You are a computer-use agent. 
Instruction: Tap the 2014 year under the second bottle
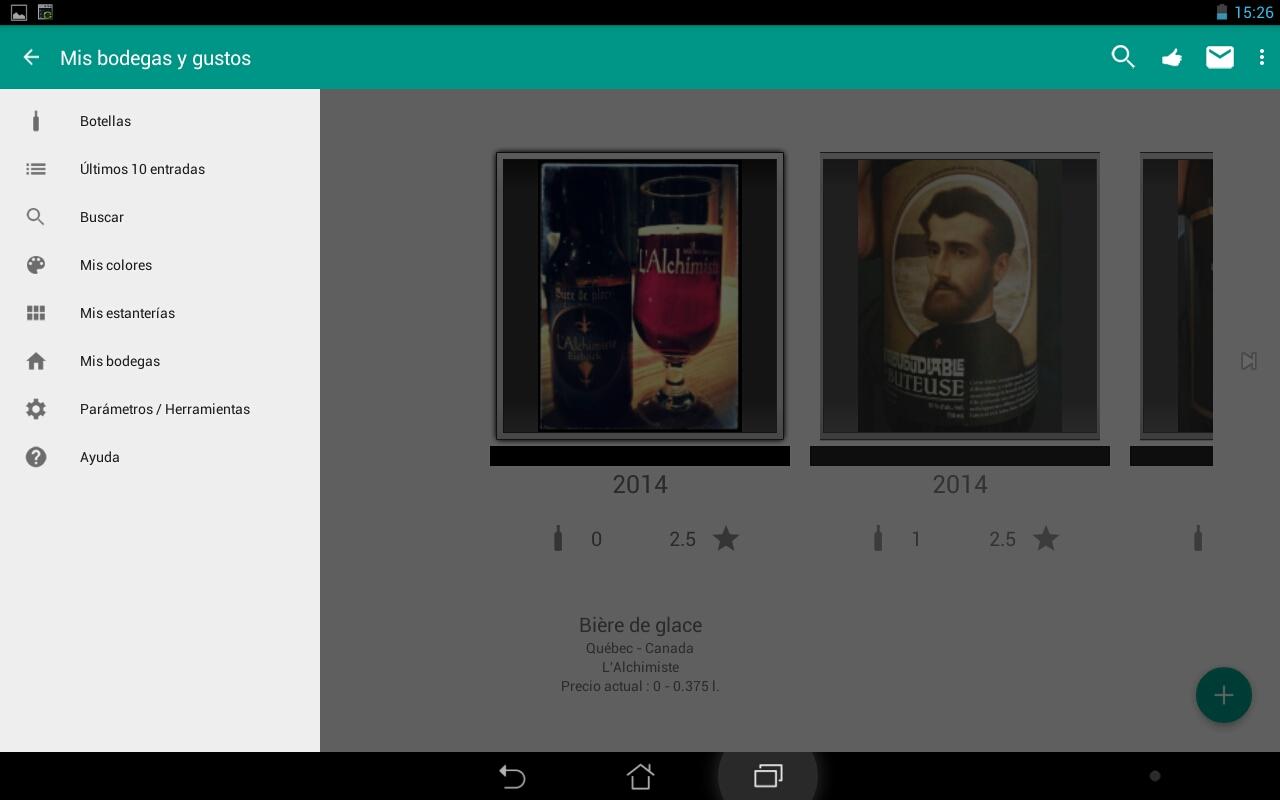[960, 485]
